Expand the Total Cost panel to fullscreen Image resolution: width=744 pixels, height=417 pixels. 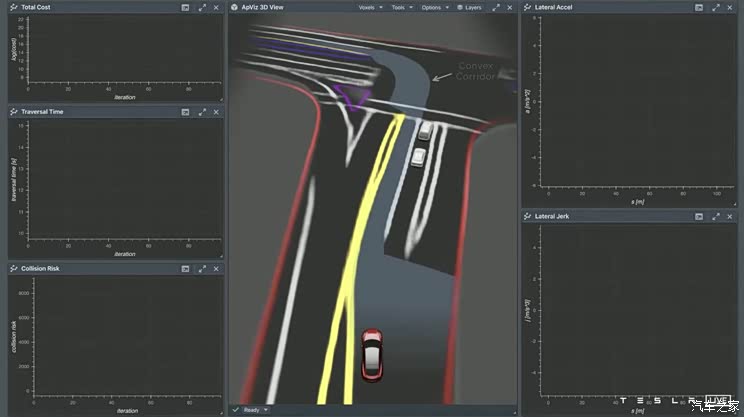[201, 7]
